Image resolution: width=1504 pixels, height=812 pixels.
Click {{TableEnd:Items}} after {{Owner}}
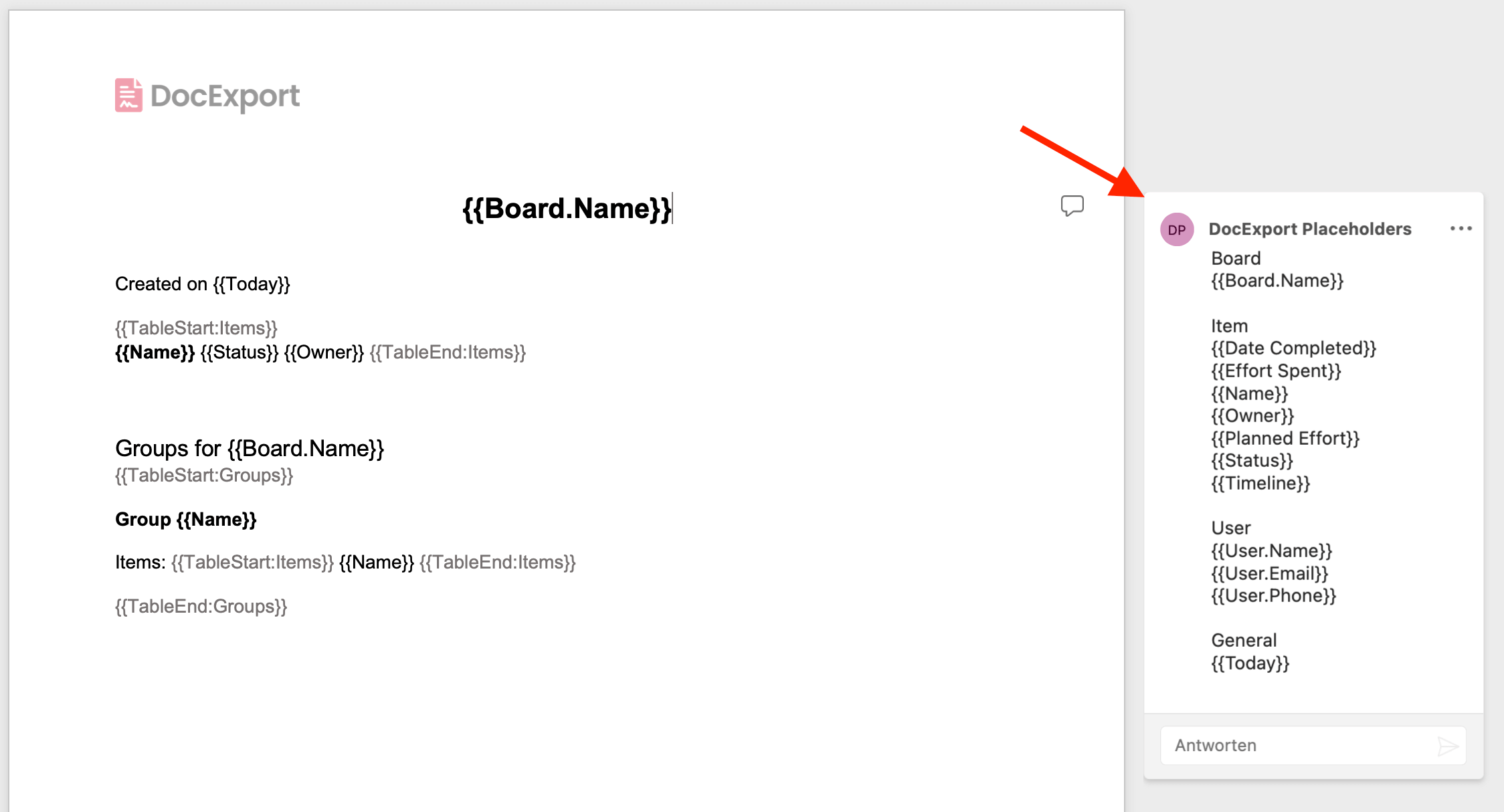pos(448,352)
